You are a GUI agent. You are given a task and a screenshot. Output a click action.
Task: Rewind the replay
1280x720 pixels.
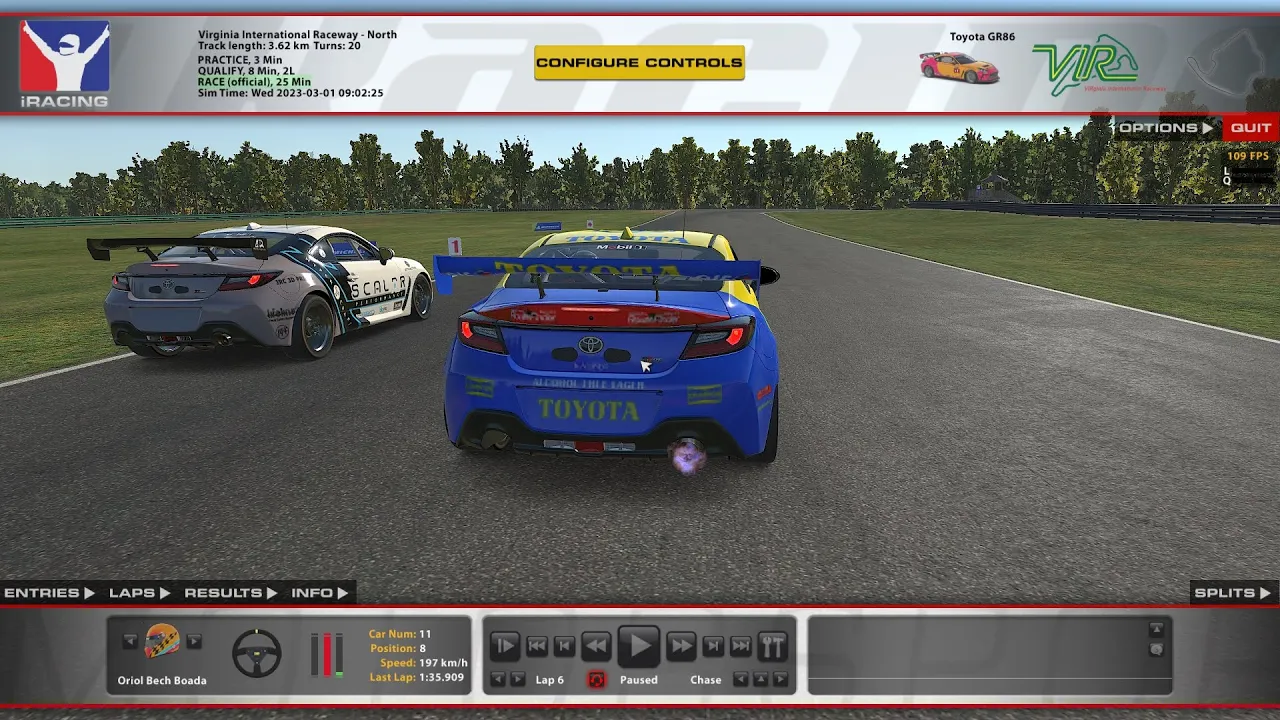(596, 646)
